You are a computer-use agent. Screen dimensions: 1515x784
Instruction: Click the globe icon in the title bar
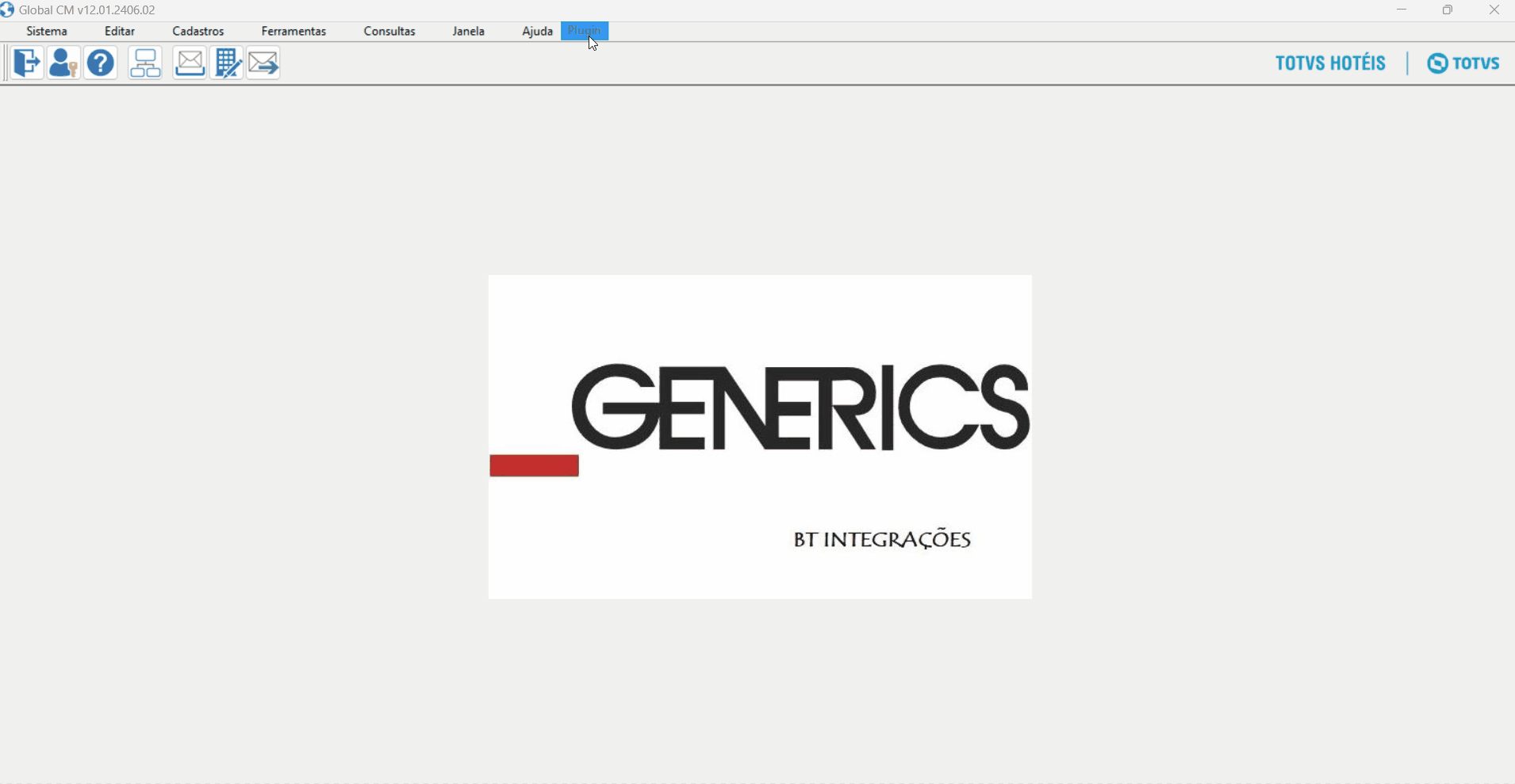pyautogui.click(x=7, y=10)
